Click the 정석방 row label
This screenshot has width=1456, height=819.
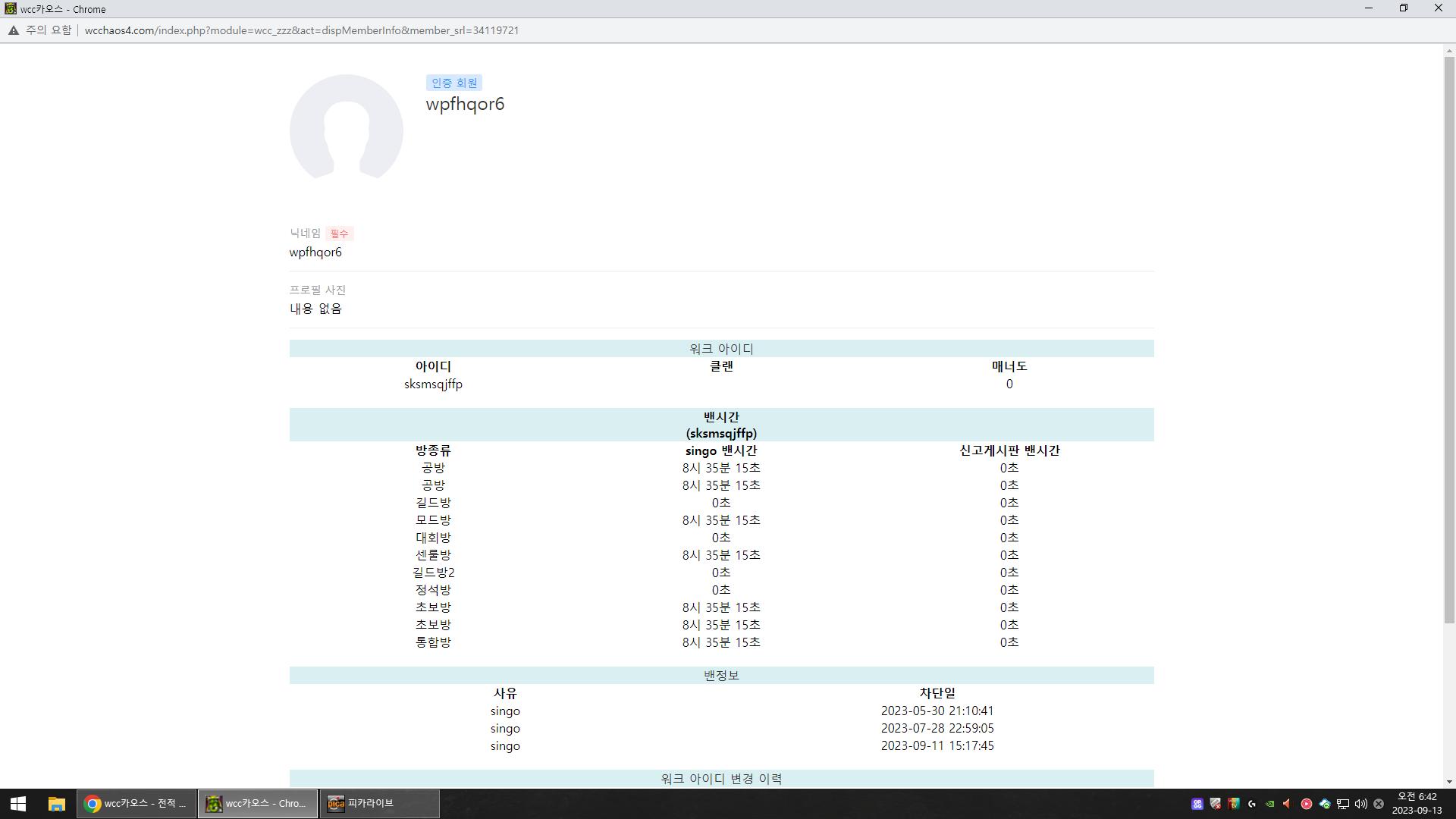click(433, 590)
